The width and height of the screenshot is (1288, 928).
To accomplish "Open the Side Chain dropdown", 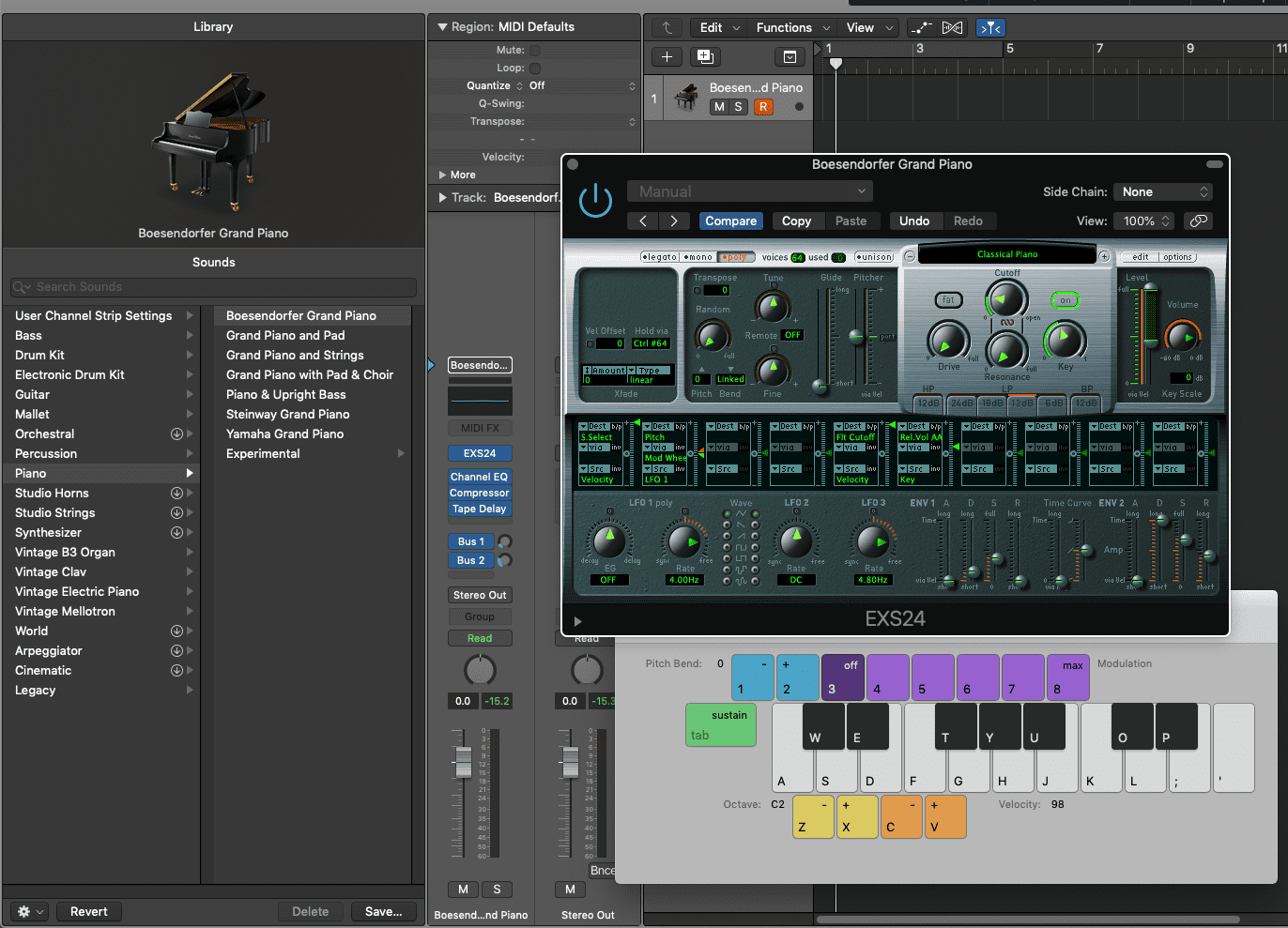I will tap(1163, 192).
